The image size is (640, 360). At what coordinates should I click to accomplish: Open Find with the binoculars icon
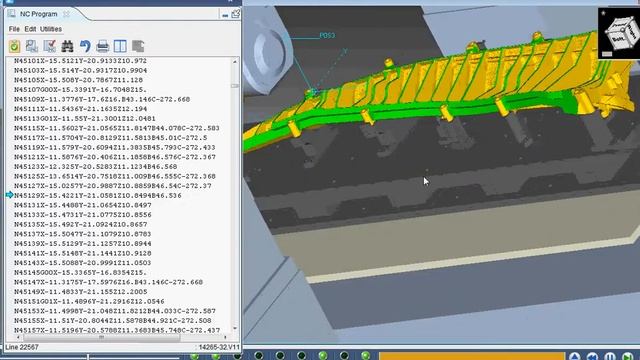67,46
